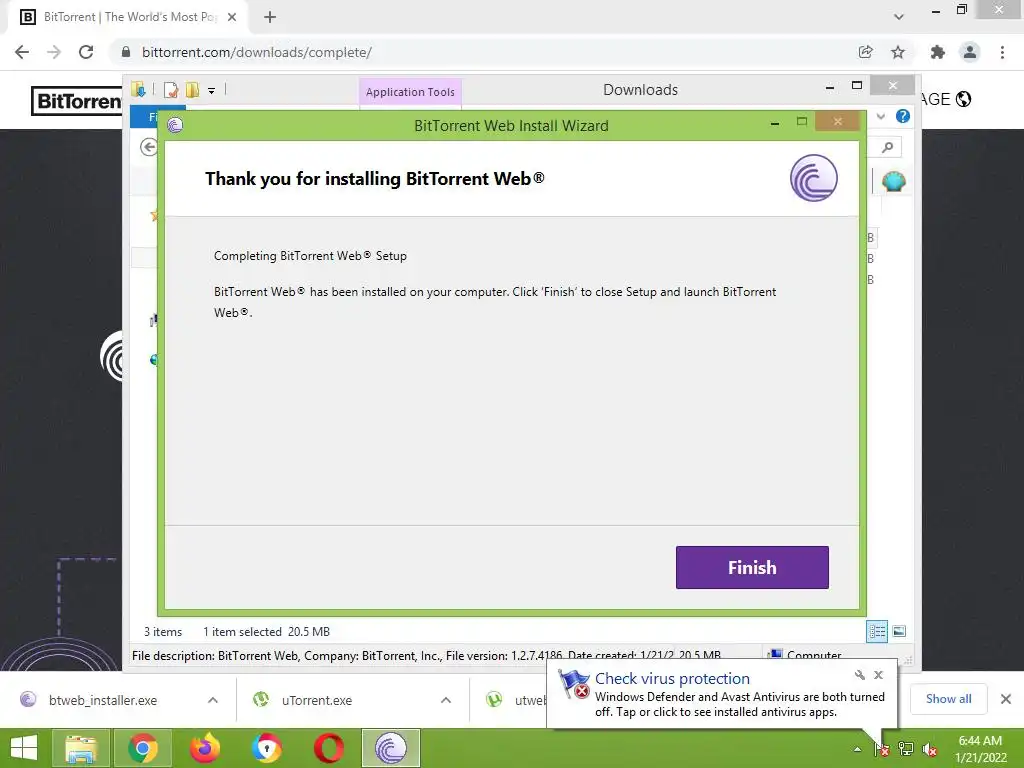This screenshot has height=768, width=1024.
Task: Click network status tray icon
Action: 906,749
